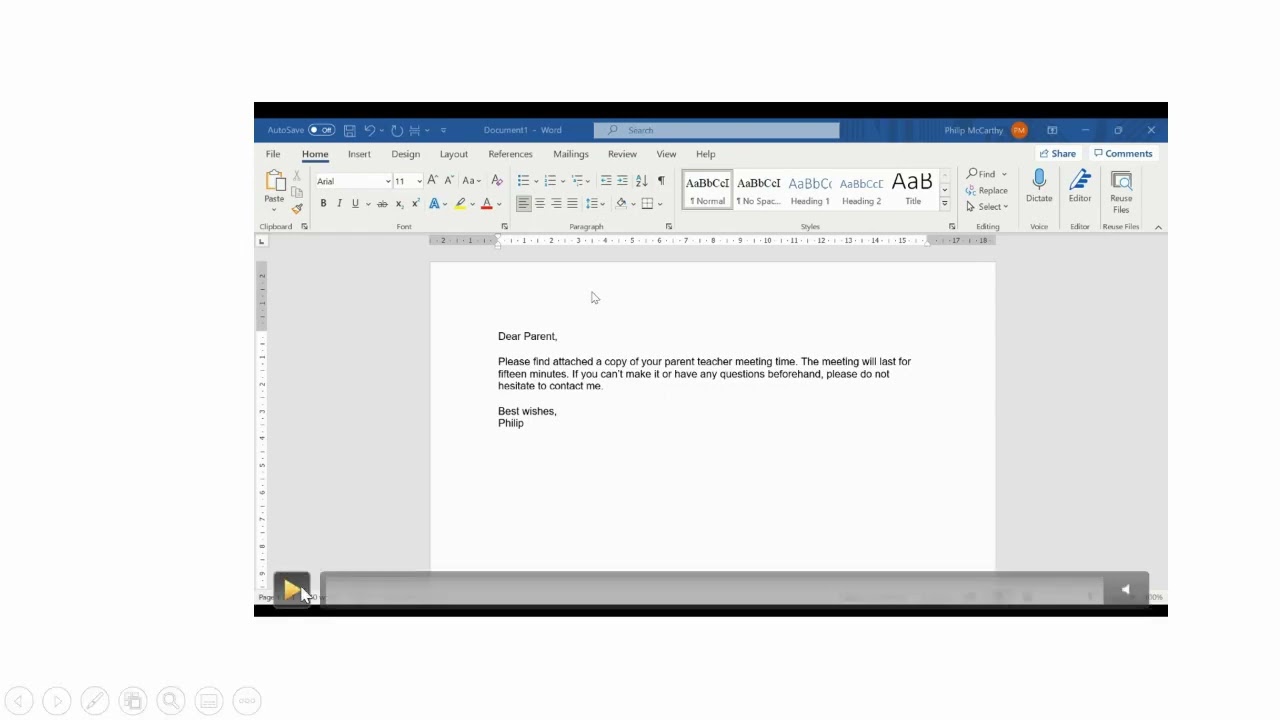1280x720 pixels.
Task: Click Replace in Editing group
Action: click(x=987, y=190)
